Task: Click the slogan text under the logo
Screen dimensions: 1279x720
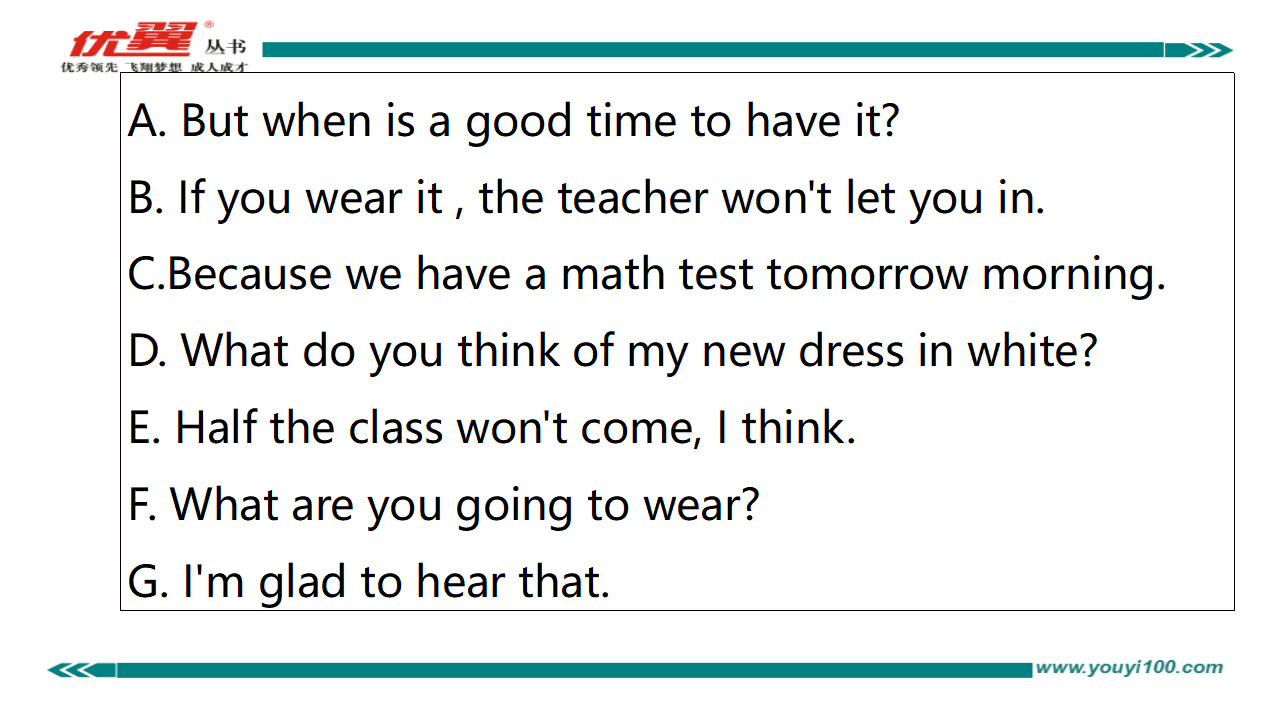Action: pyautogui.click(x=155, y=67)
